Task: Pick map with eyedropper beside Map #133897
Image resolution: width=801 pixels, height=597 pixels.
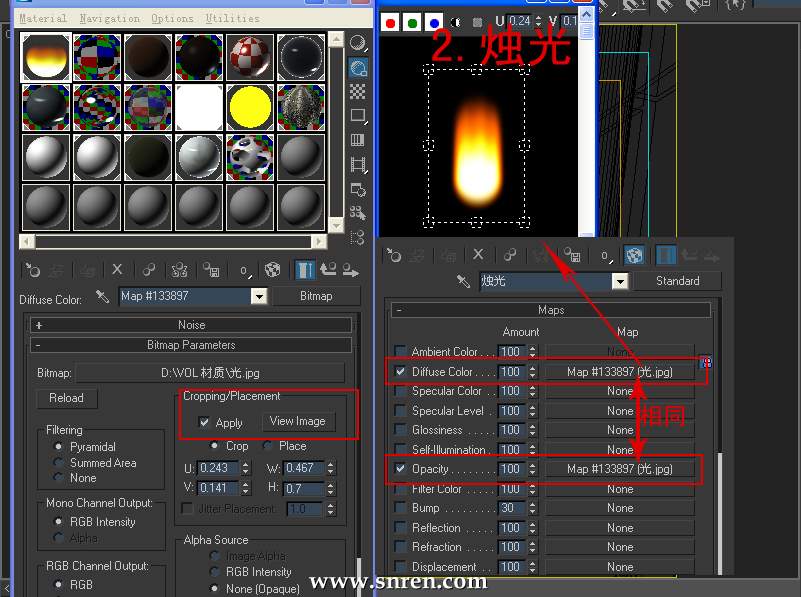Action: [103, 297]
